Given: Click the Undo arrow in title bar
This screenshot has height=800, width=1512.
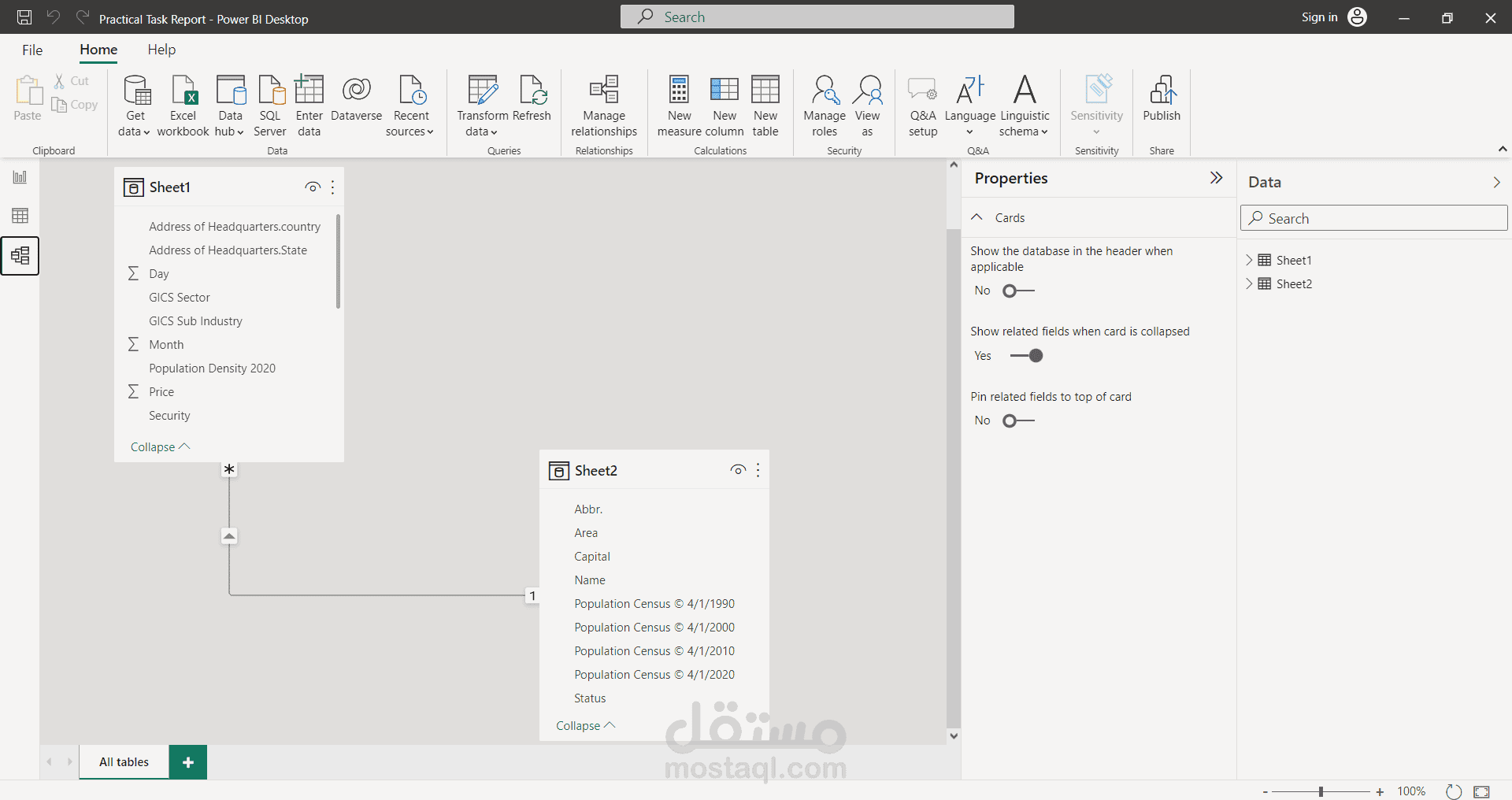Looking at the screenshot, I should point(54,17).
